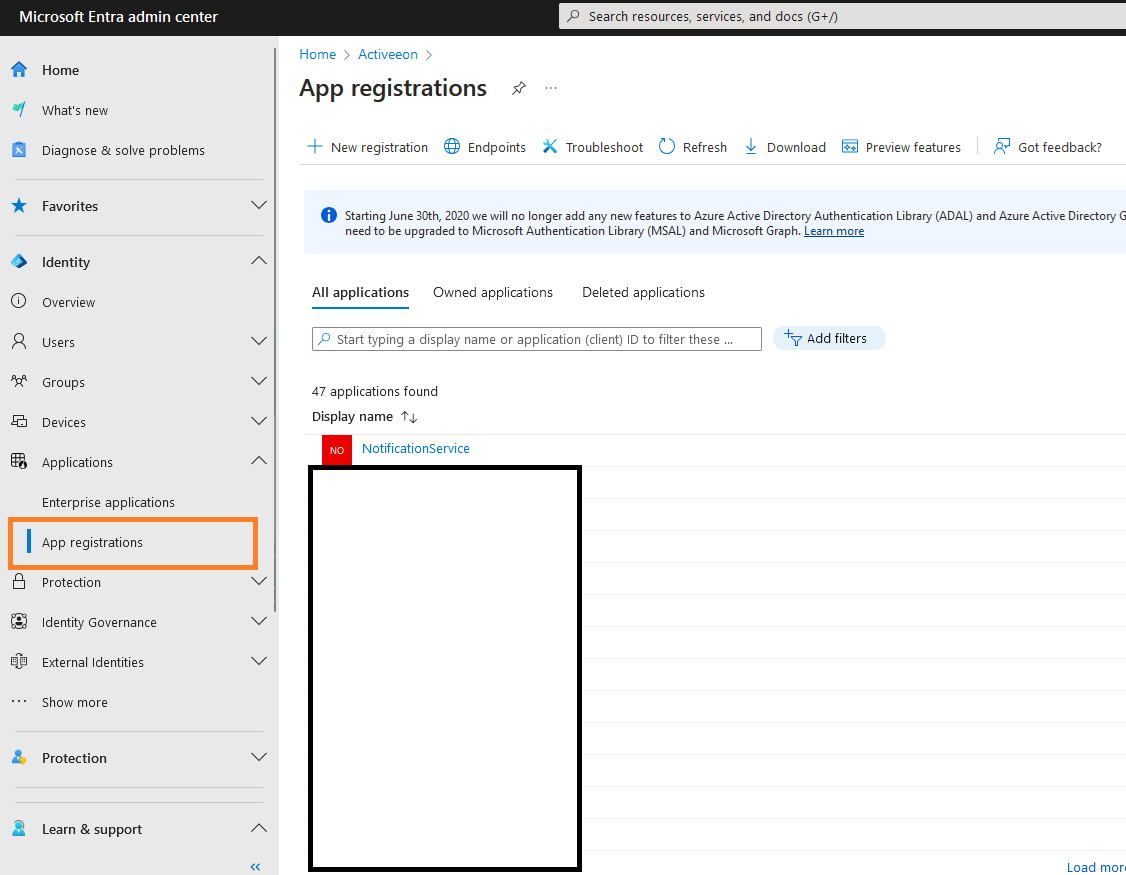The height and width of the screenshot is (875, 1126).
Task: Click the Add filters button
Action: tap(829, 338)
